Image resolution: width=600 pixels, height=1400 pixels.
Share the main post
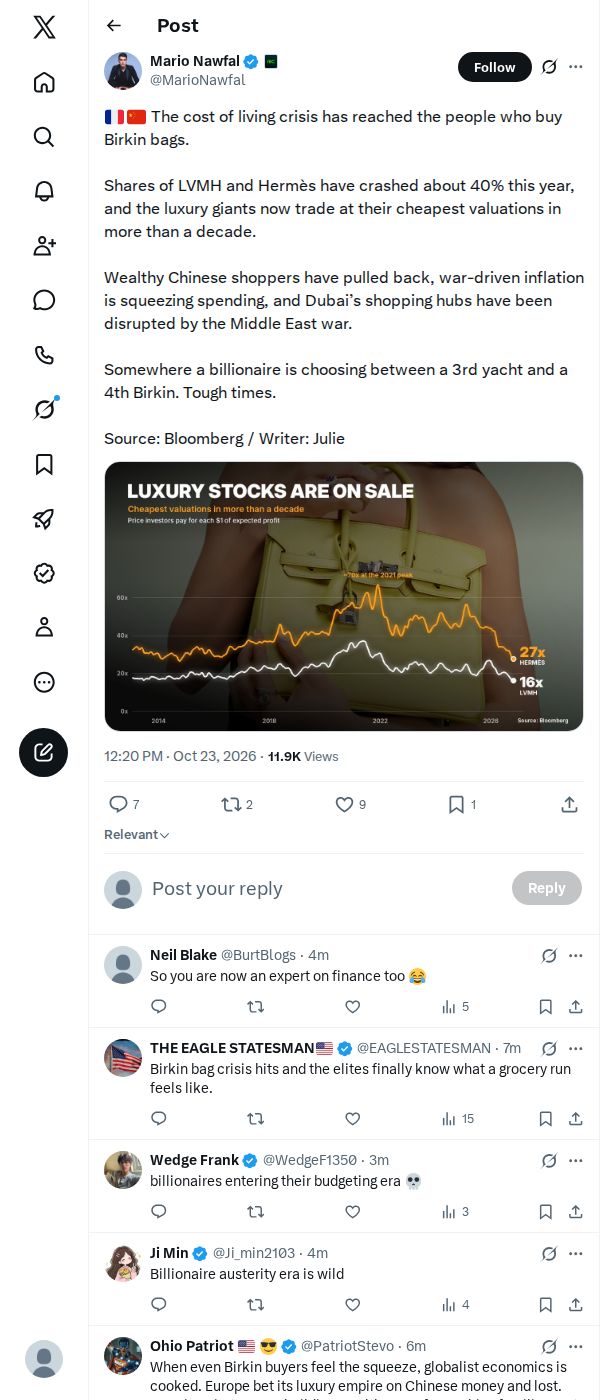pos(569,804)
